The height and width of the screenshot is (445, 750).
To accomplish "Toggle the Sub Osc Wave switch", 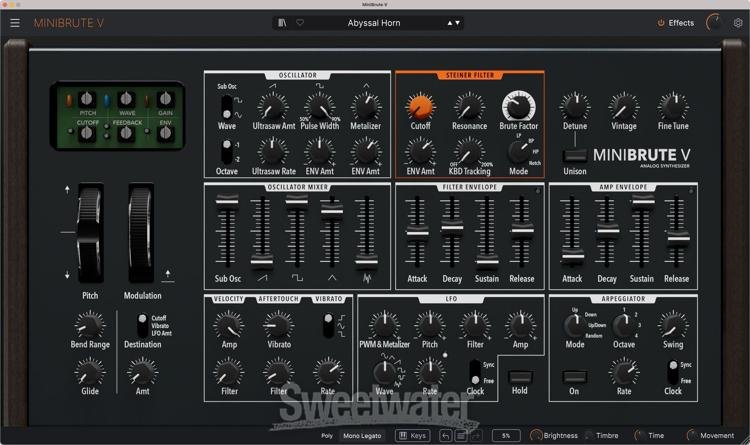I will tap(227, 107).
